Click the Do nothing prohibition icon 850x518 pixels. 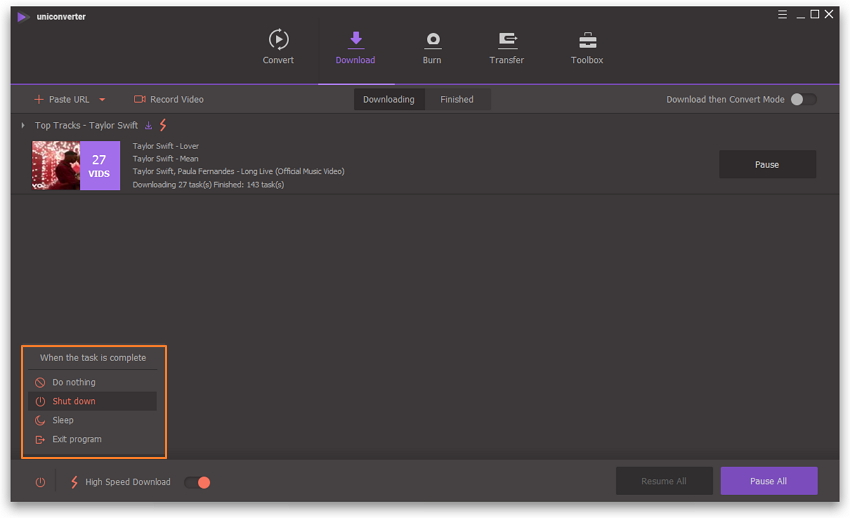click(40, 383)
